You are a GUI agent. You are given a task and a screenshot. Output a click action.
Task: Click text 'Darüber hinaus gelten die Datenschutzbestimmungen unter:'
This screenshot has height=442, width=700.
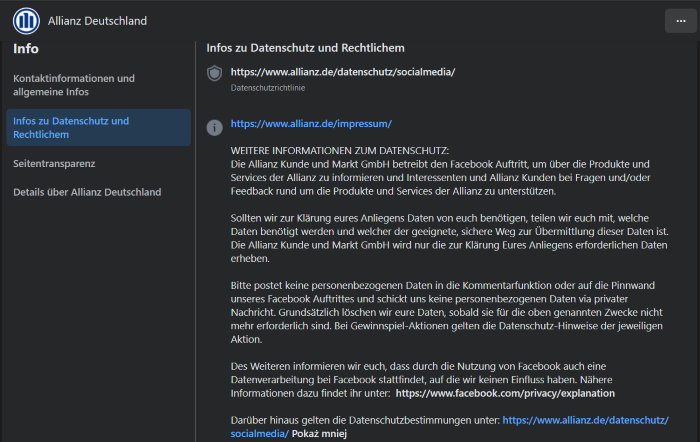click(365, 420)
